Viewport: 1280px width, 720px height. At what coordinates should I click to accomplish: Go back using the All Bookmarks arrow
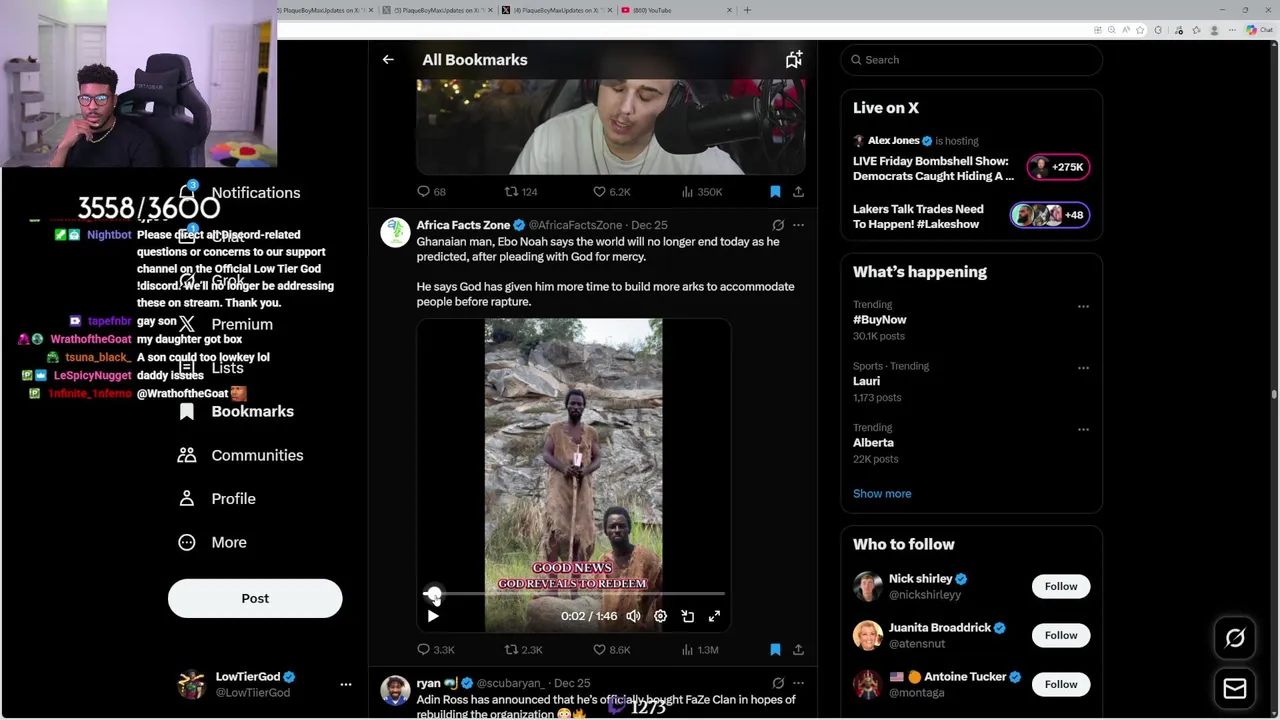(388, 60)
